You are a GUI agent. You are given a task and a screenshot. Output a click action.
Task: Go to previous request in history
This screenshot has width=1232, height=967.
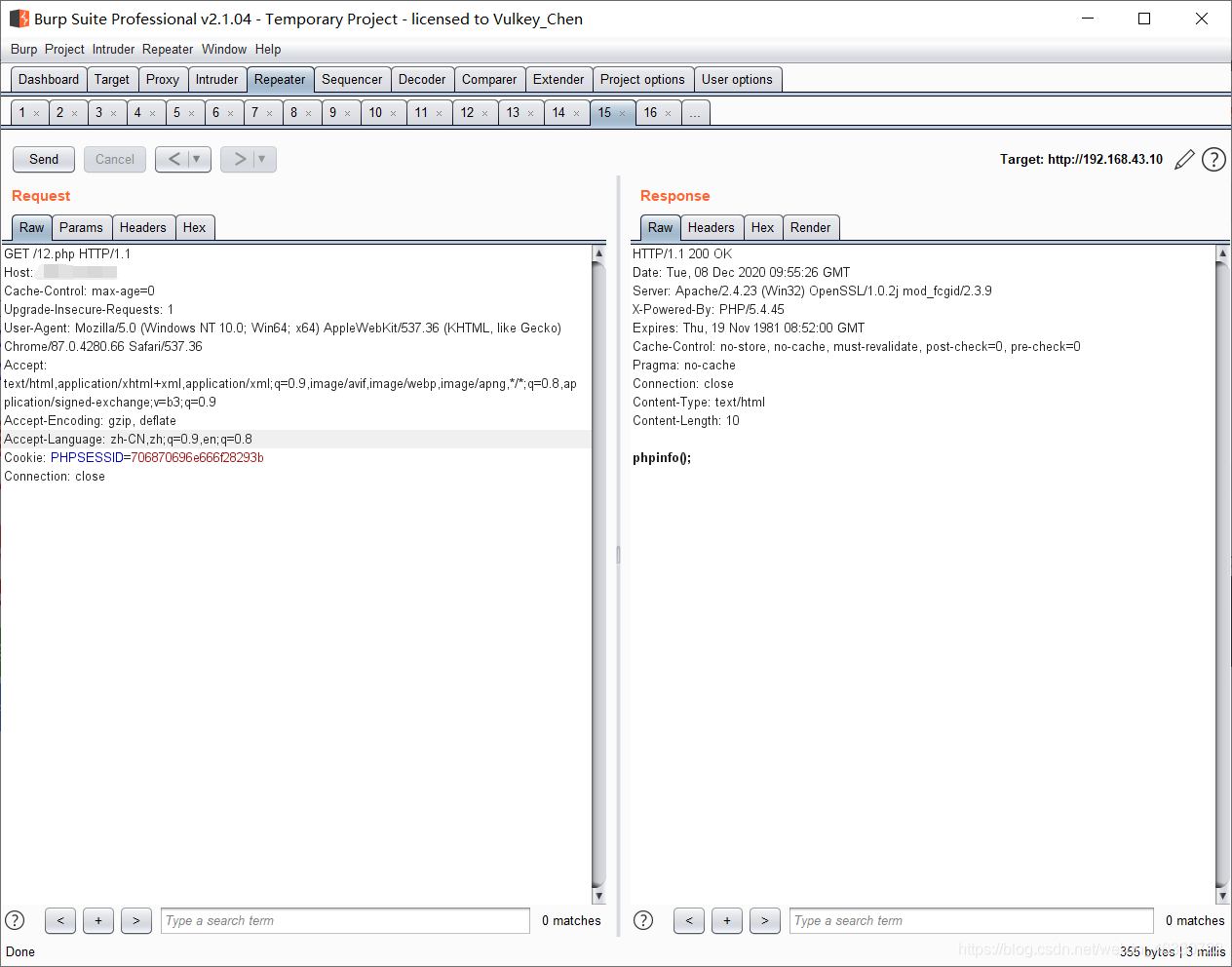(x=173, y=159)
